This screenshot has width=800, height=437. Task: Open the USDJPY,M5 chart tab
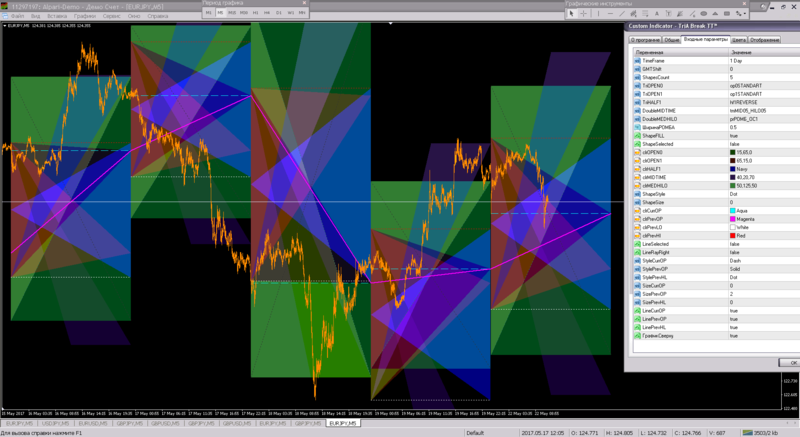56,424
